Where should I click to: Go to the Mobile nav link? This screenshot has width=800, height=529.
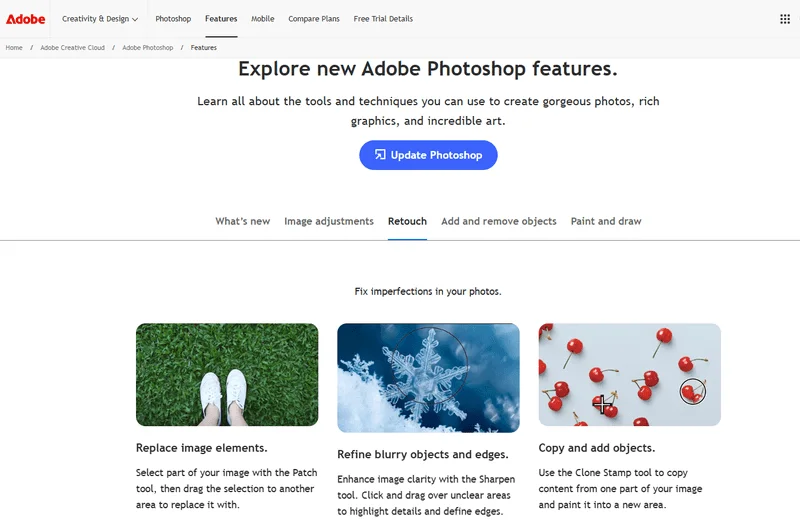click(x=263, y=19)
